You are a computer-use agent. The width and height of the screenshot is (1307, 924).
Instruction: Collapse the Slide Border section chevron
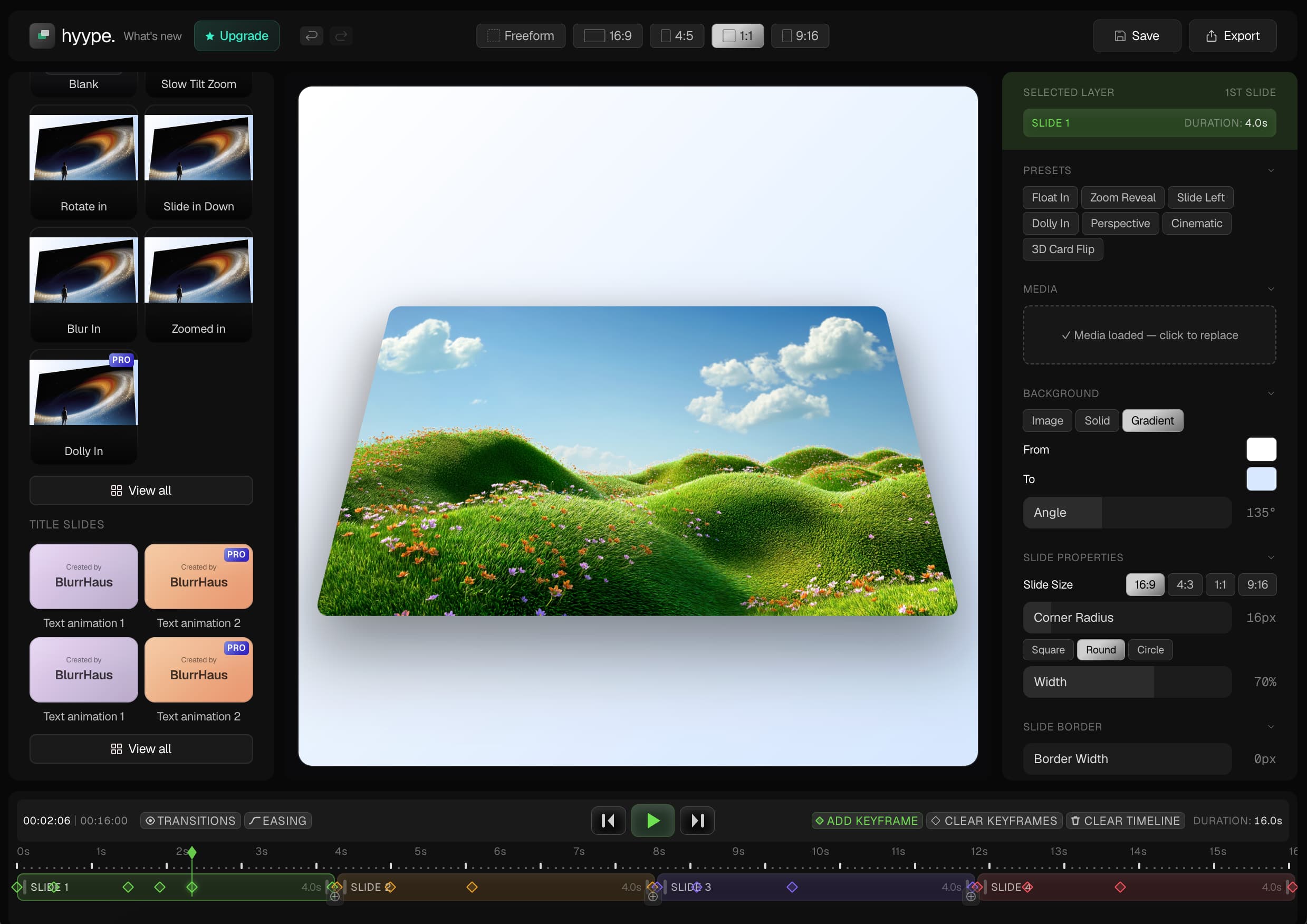(x=1271, y=726)
